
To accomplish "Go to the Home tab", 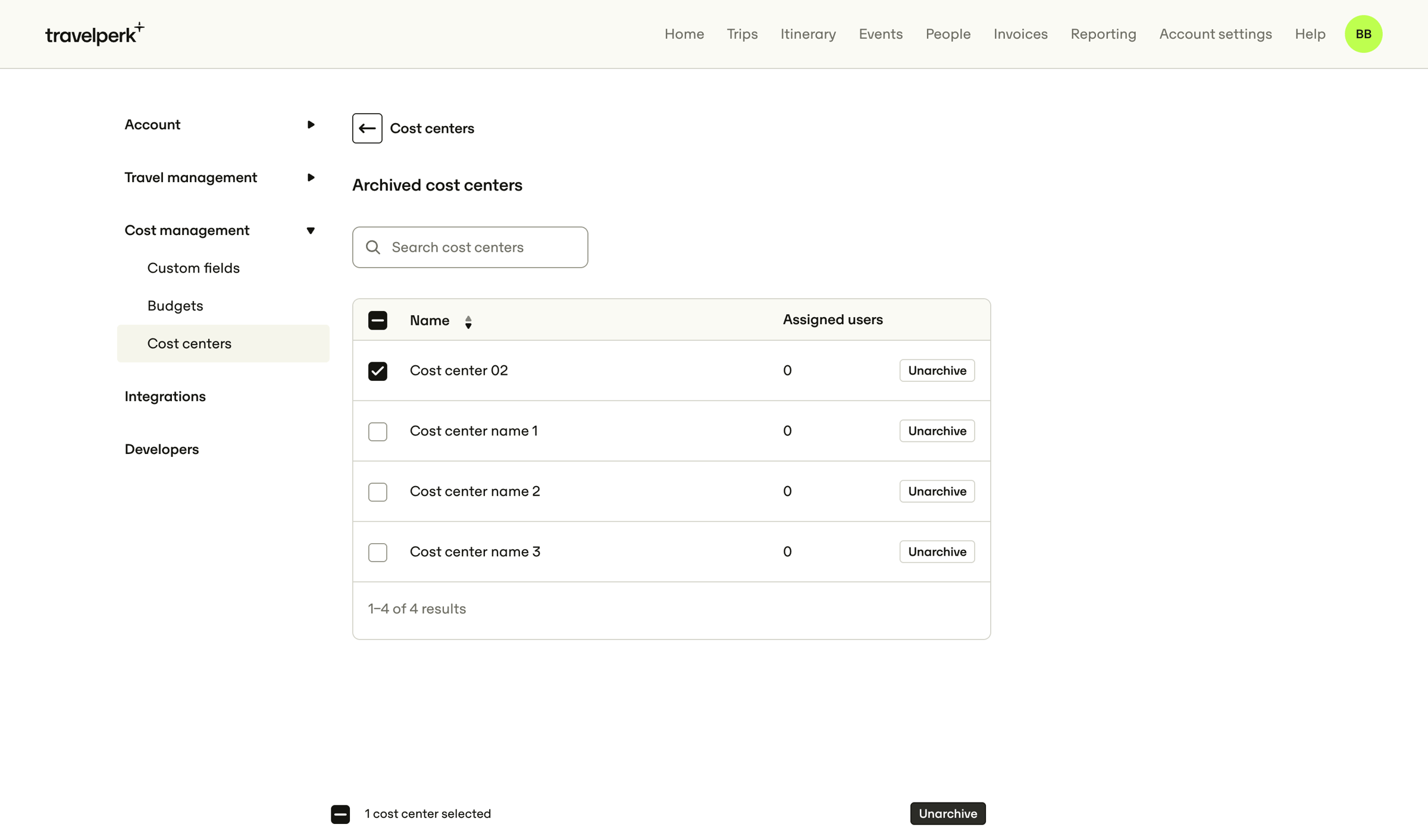I will tap(684, 34).
